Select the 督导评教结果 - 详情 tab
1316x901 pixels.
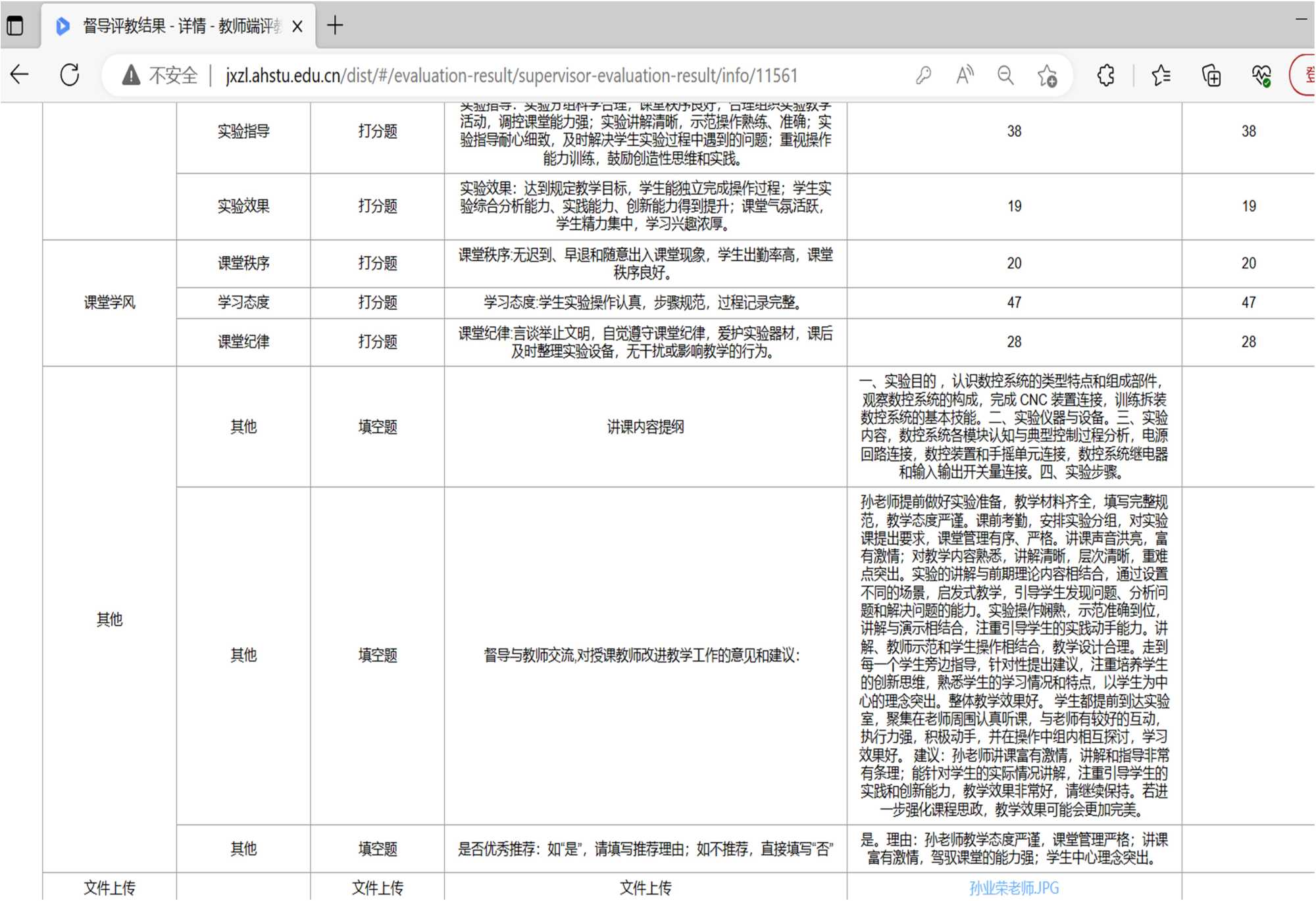tap(178, 26)
